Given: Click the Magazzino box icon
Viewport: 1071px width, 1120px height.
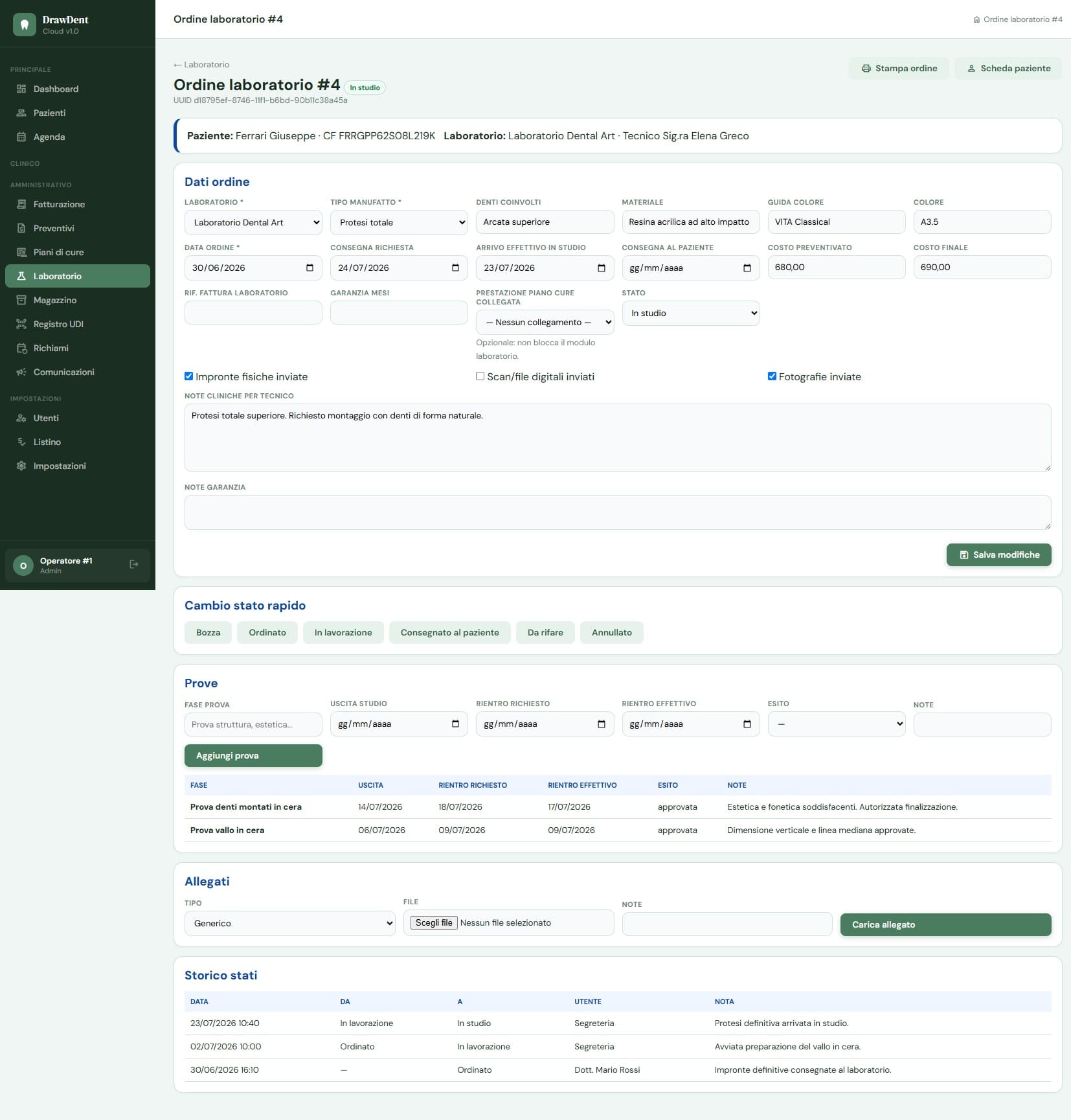Looking at the screenshot, I should tap(21, 300).
